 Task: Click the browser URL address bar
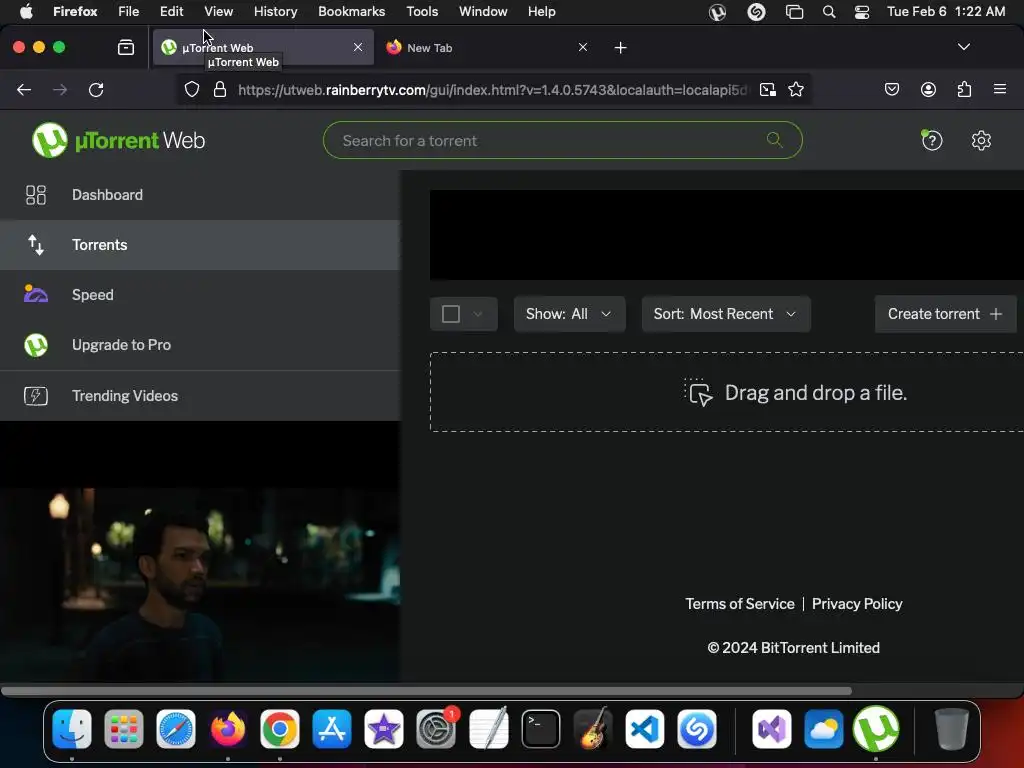[493, 89]
